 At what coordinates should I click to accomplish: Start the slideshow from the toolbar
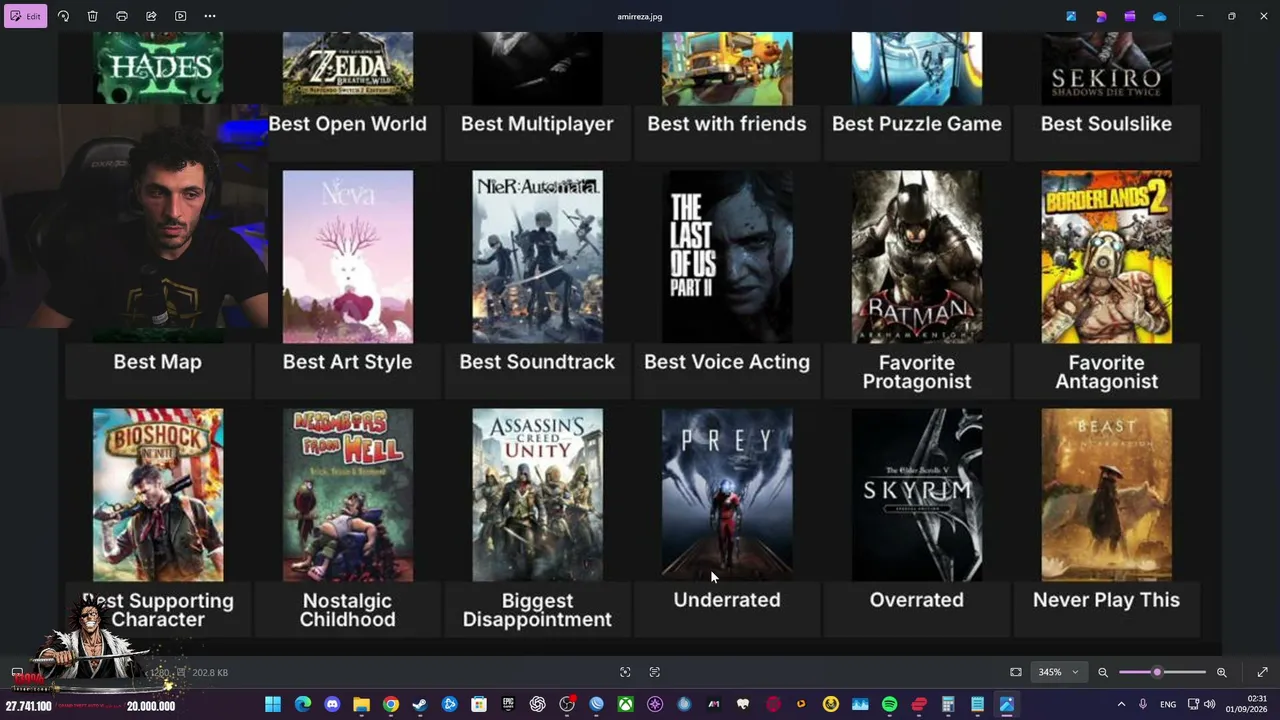(x=180, y=16)
